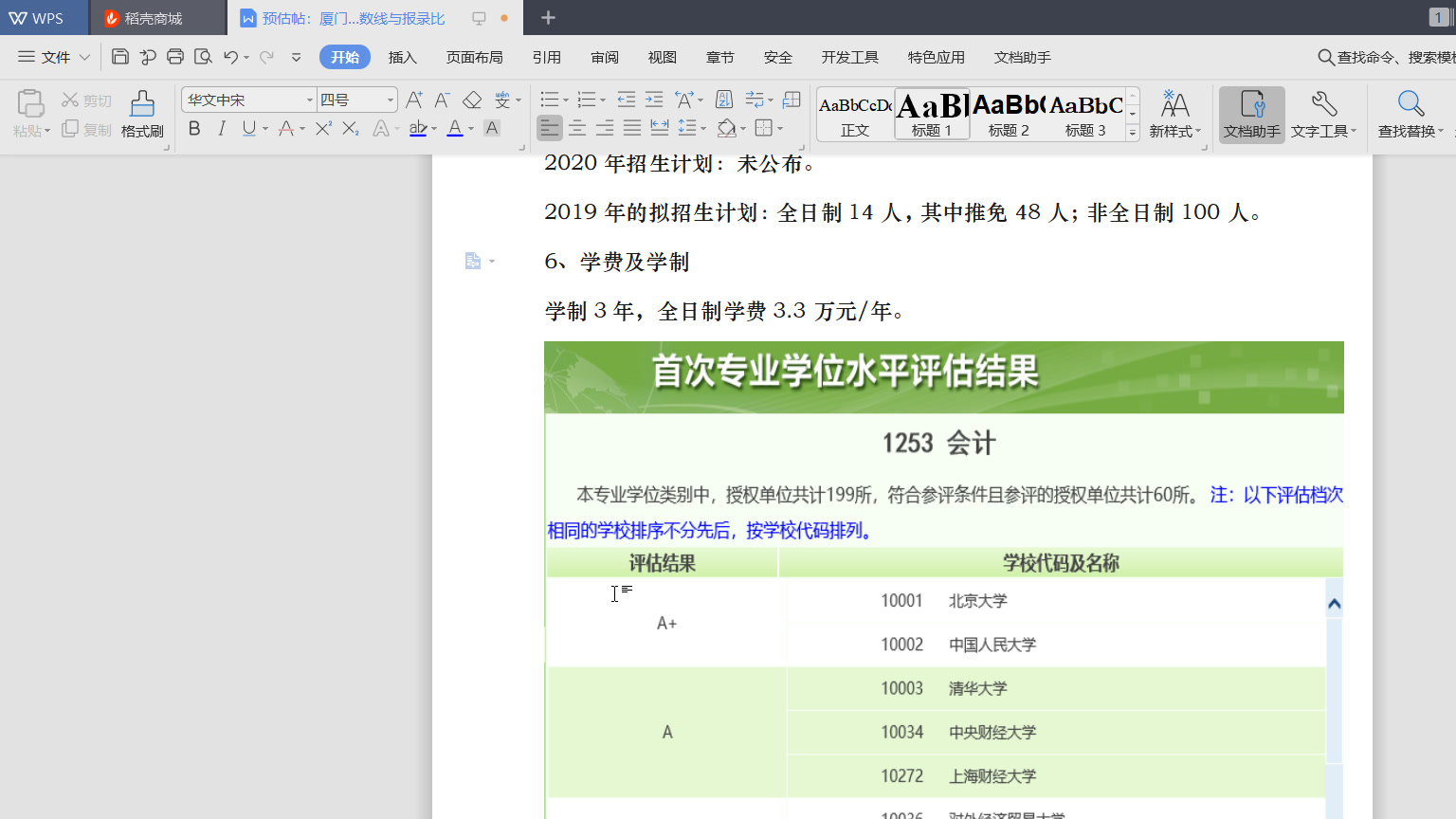Apply italic formatting
This screenshot has height=819, width=1456.
pos(219,129)
